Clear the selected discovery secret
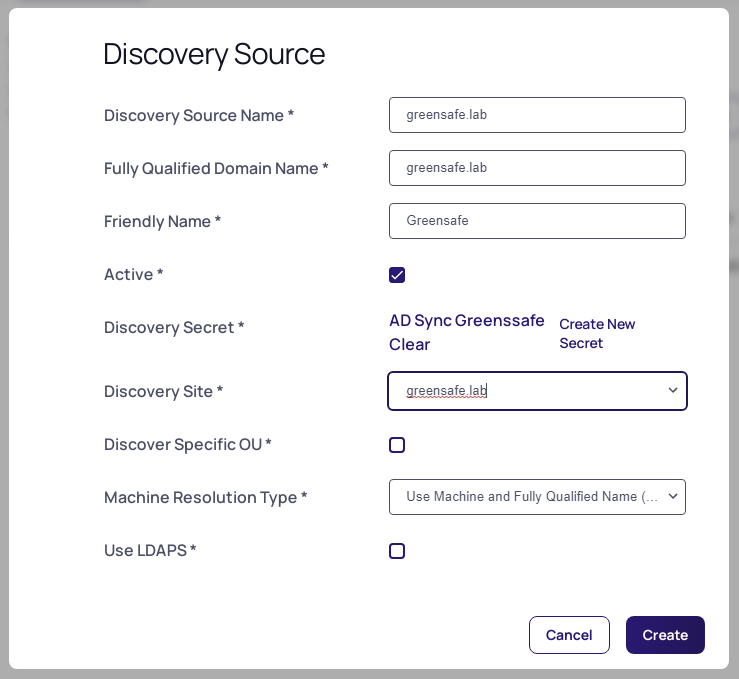 tap(410, 344)
